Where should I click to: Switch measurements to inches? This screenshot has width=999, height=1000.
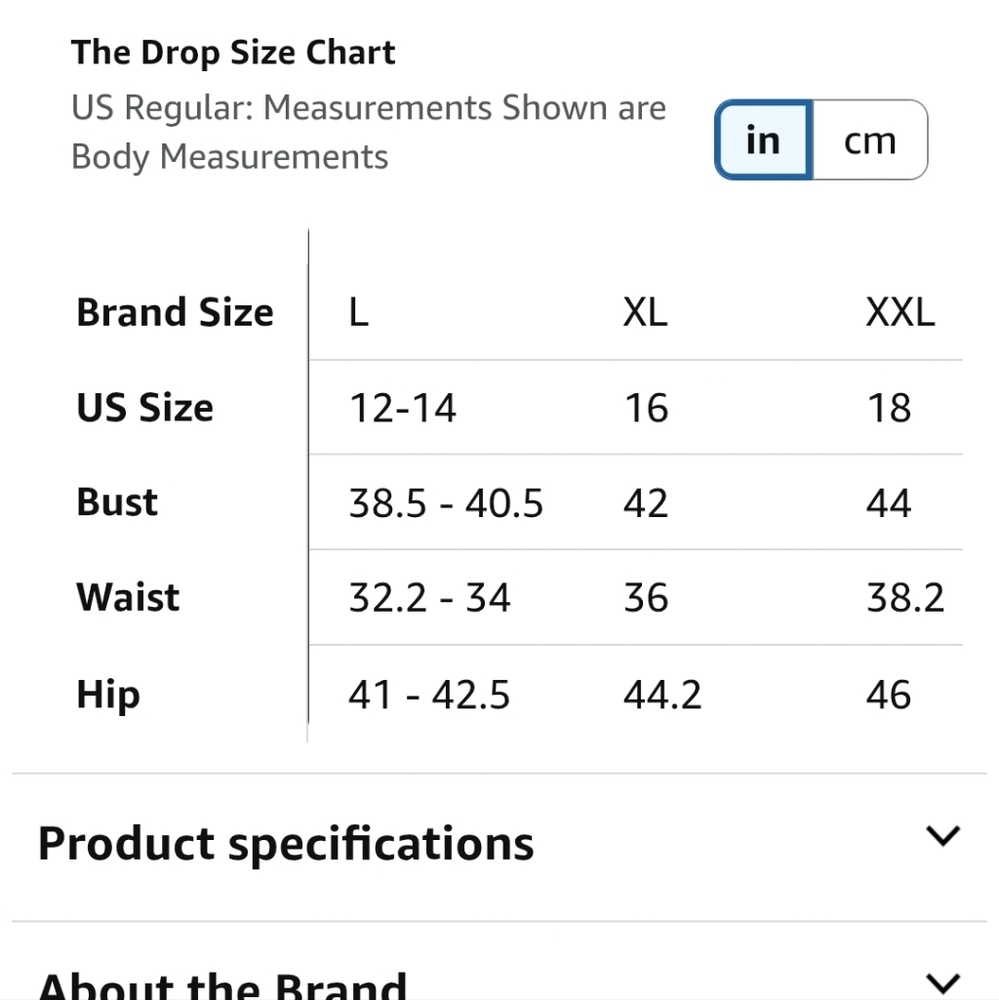point(763,140)
